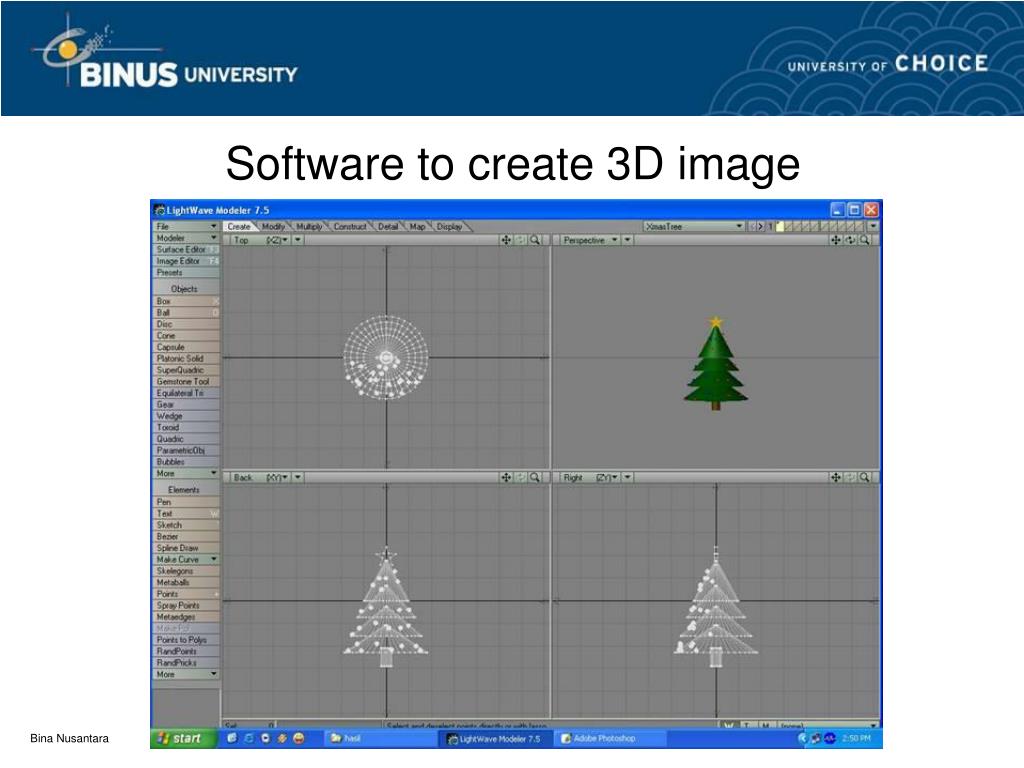The height and width of the screenshot is (768, 1024).
Task: Select the Toroid tool
Action: tap(186, 428)
